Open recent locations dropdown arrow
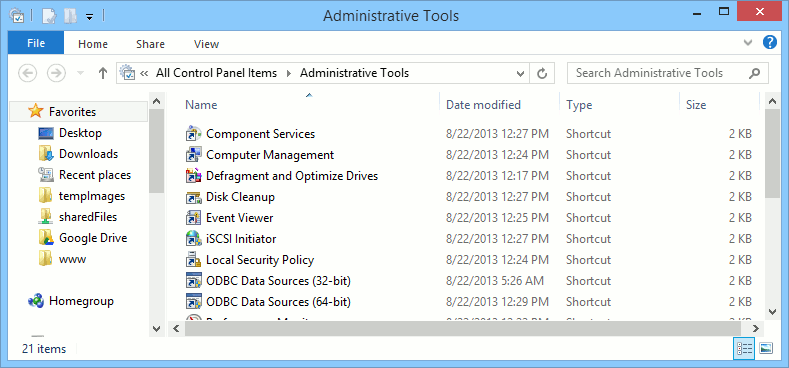 80,73
